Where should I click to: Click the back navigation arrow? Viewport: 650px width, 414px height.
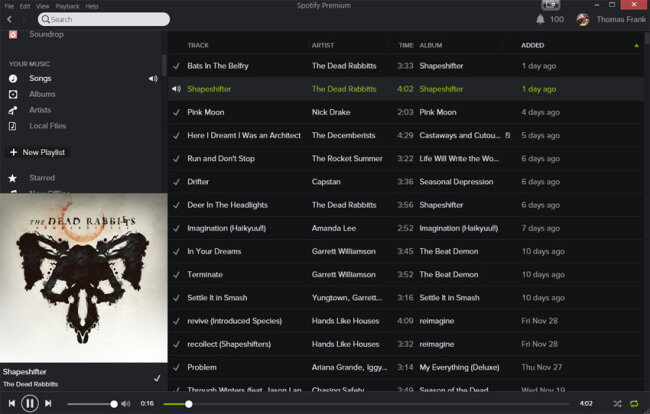coord(9,19)
